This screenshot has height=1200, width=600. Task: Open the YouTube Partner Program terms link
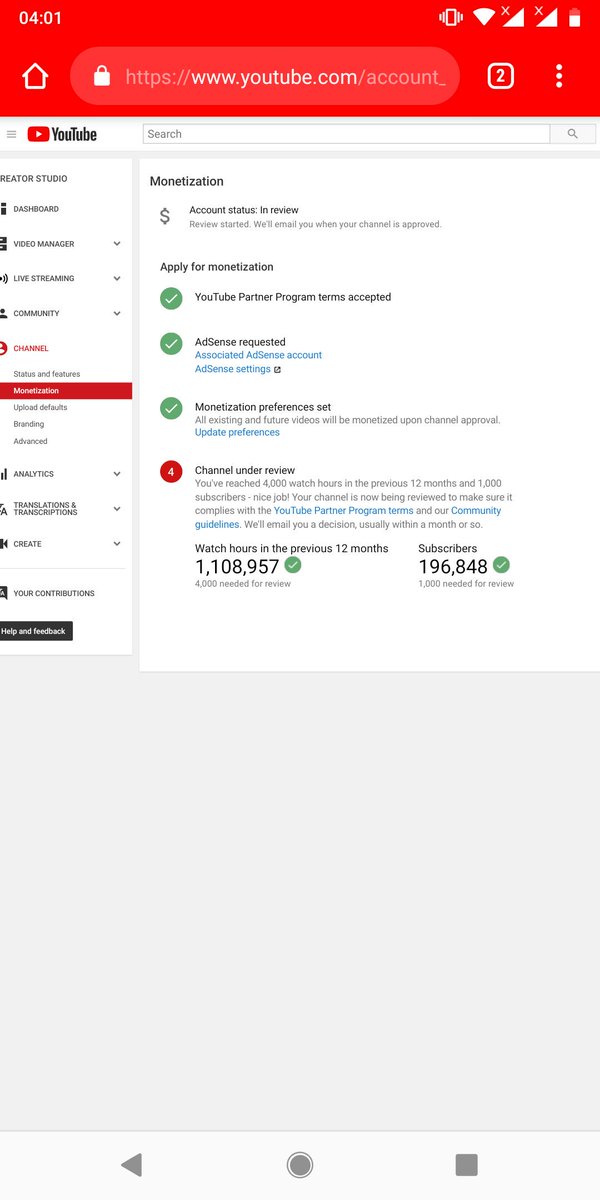(x=344, y=511)
